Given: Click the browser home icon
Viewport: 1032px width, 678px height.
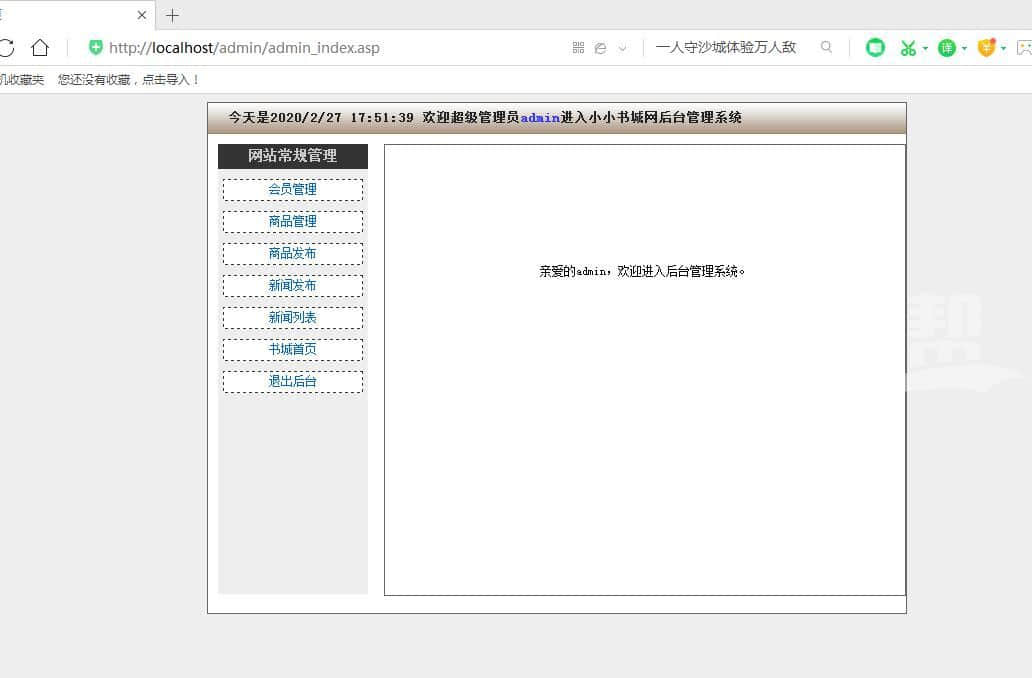Looking at the screenshot, I should click(40, 47).
